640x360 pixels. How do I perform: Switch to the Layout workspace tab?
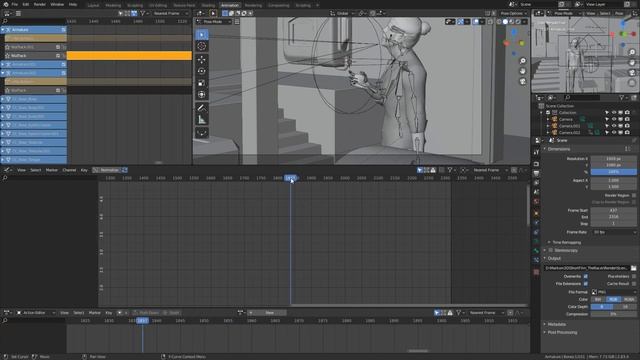click(x=93, y=5)
